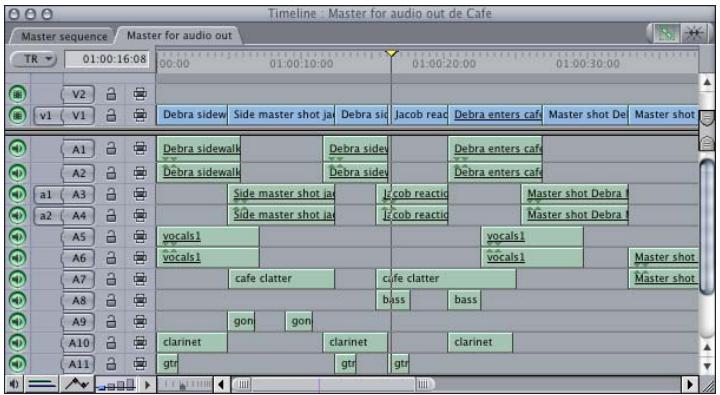Toggle Auto Select on track A3
This screenshot has width=720, height=395.
[x=140, y=194]
